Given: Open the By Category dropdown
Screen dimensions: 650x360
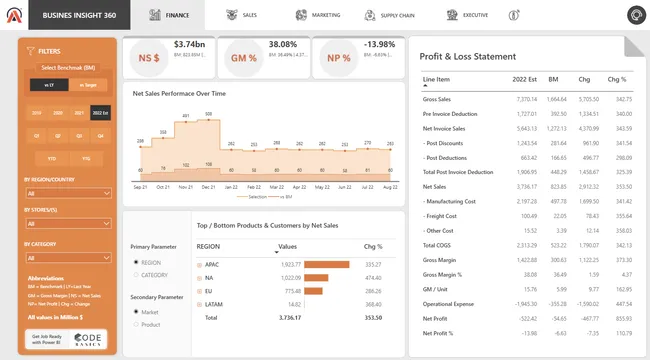Looking at the screenshot, I should (x=68, y=258).
